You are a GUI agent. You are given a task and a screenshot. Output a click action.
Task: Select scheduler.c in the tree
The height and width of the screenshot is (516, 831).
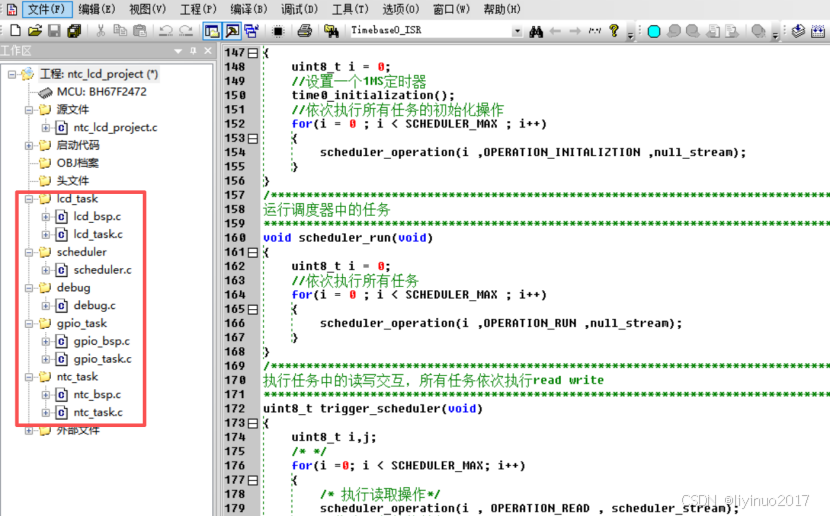pyautogui.click(x=102, y=270)
